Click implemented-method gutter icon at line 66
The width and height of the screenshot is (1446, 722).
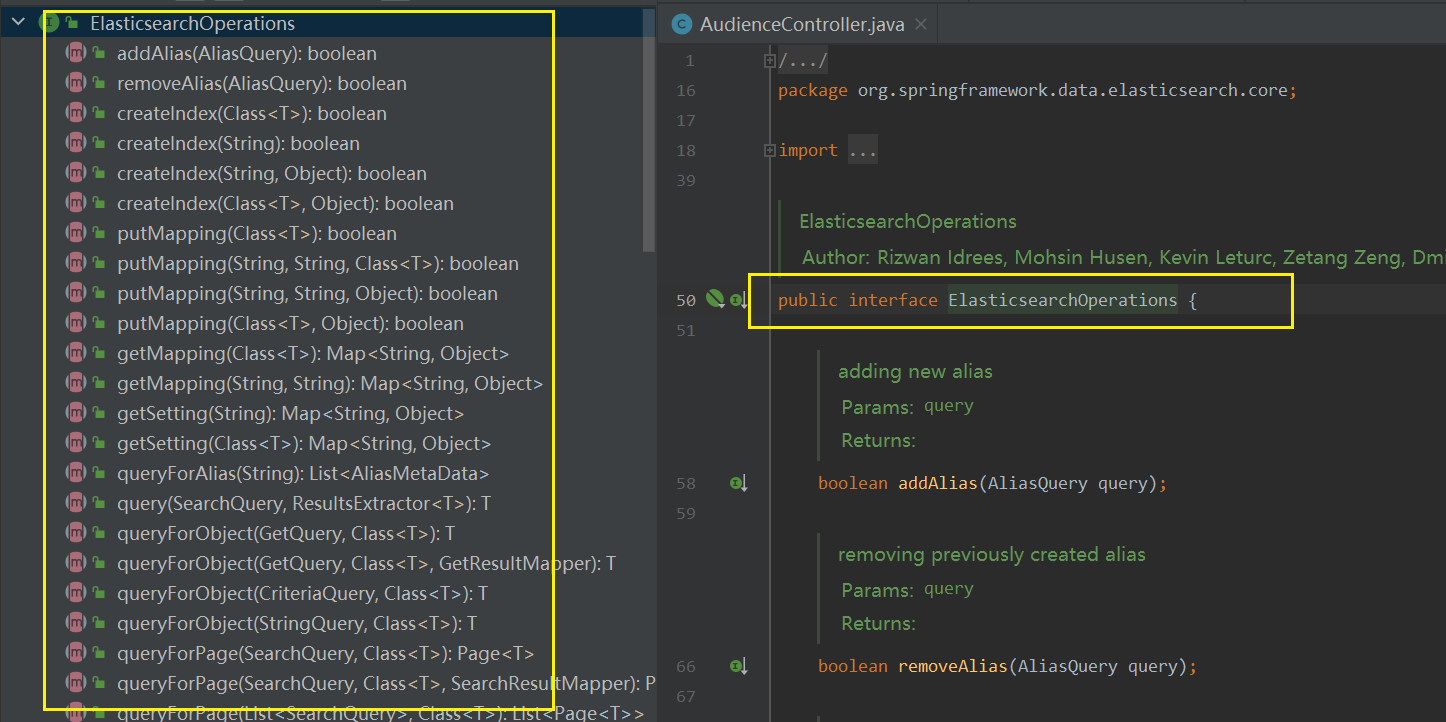click(738, 666)
